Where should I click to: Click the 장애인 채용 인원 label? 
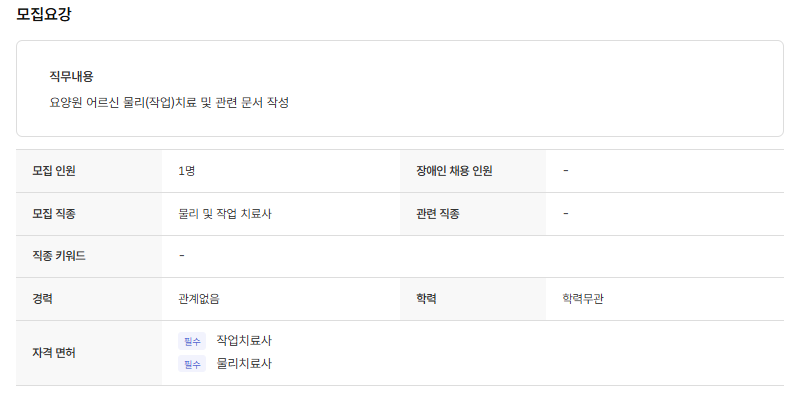(454, 171)
